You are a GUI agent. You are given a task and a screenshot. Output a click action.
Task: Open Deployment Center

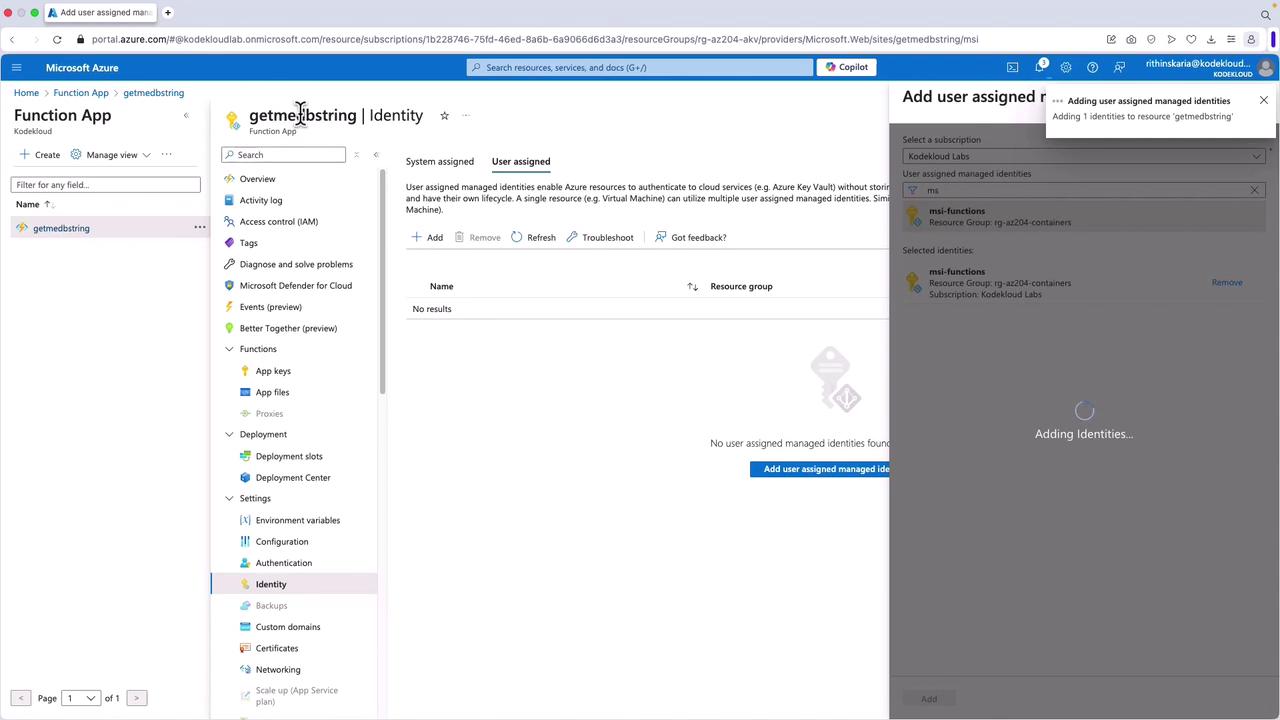pyautogui.click(x=293, y=478)
